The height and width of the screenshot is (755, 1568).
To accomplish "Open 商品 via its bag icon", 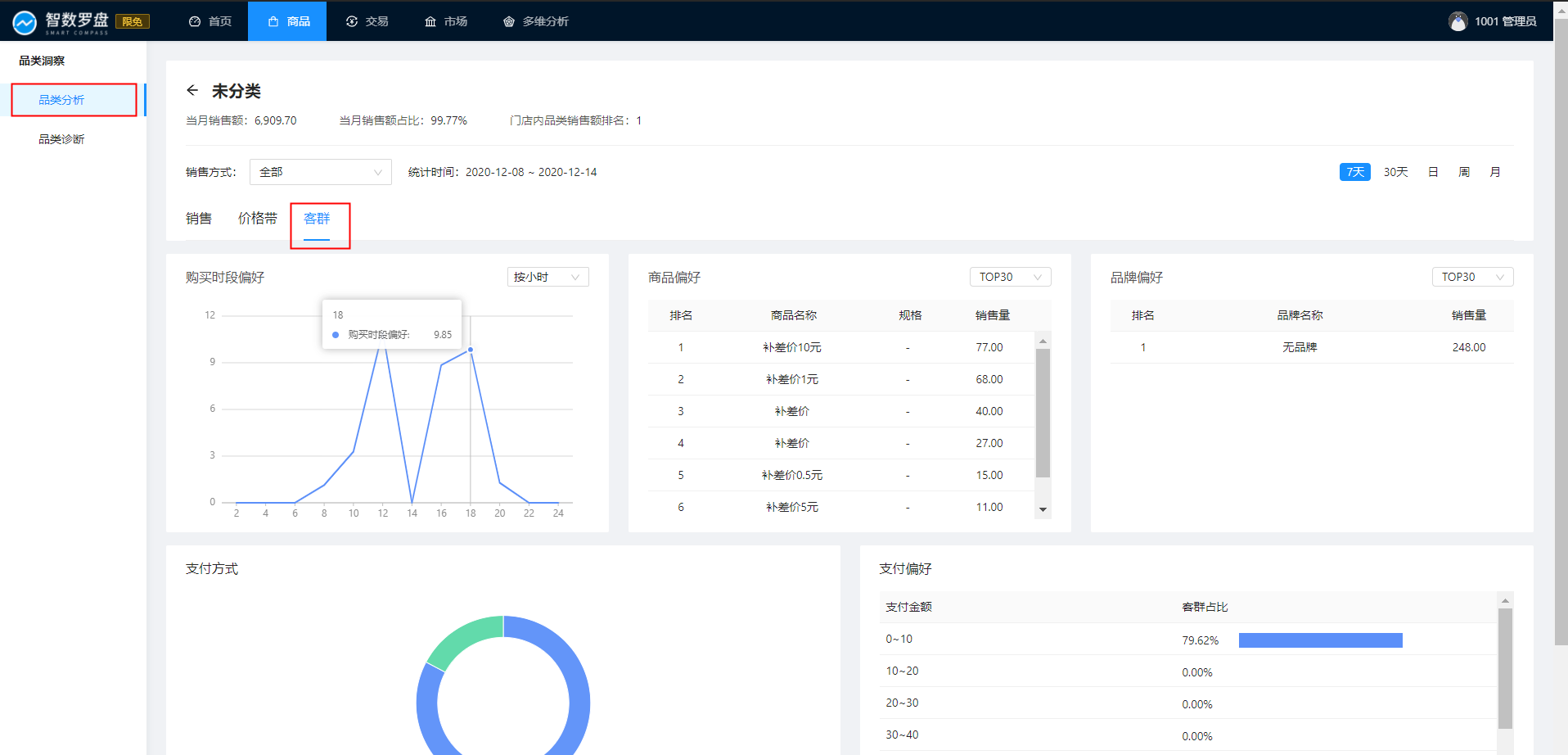I will [273, 21].
